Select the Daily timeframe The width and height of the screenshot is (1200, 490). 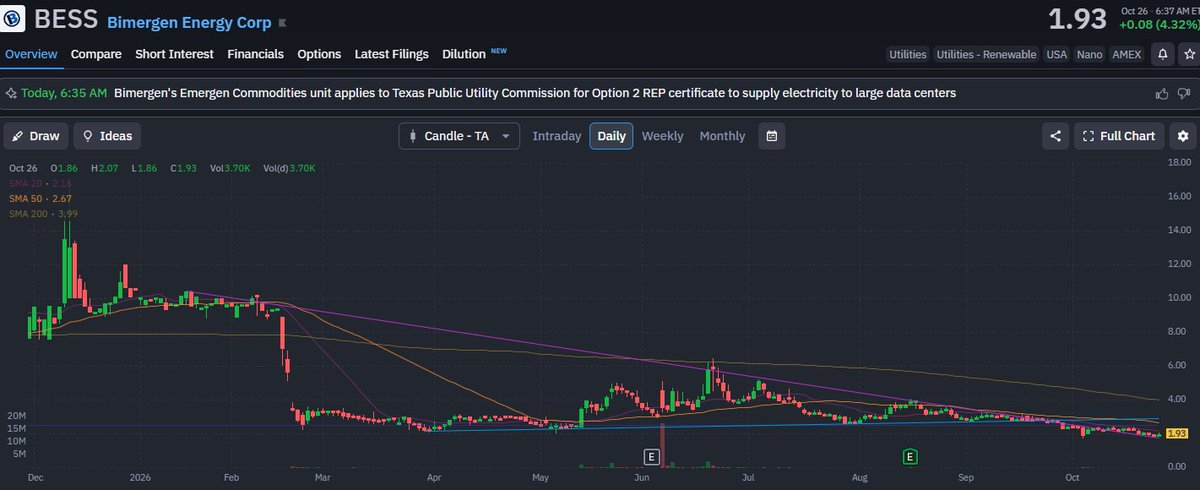click(611, 136)
